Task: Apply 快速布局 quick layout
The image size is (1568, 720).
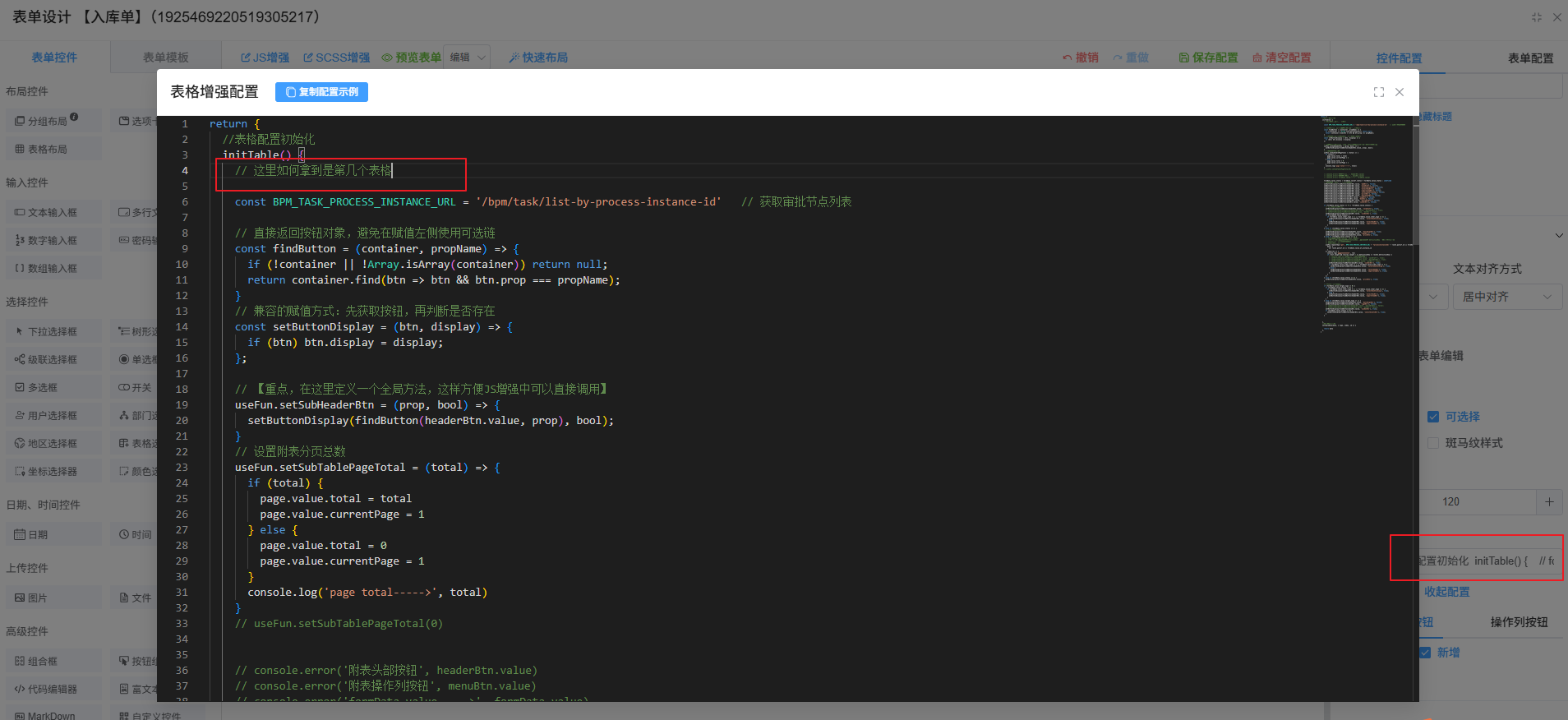Action: pyautogui.click(x=538, y=58)
